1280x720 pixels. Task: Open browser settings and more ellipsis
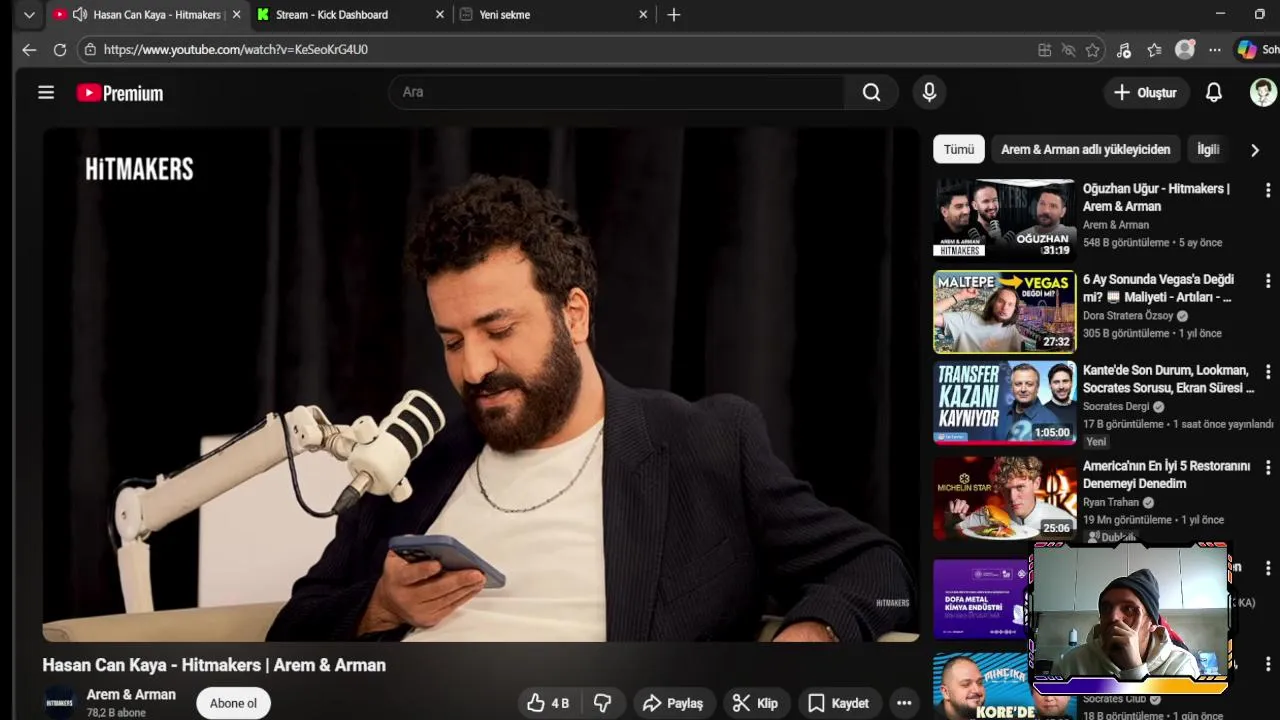coord(1214,50)
